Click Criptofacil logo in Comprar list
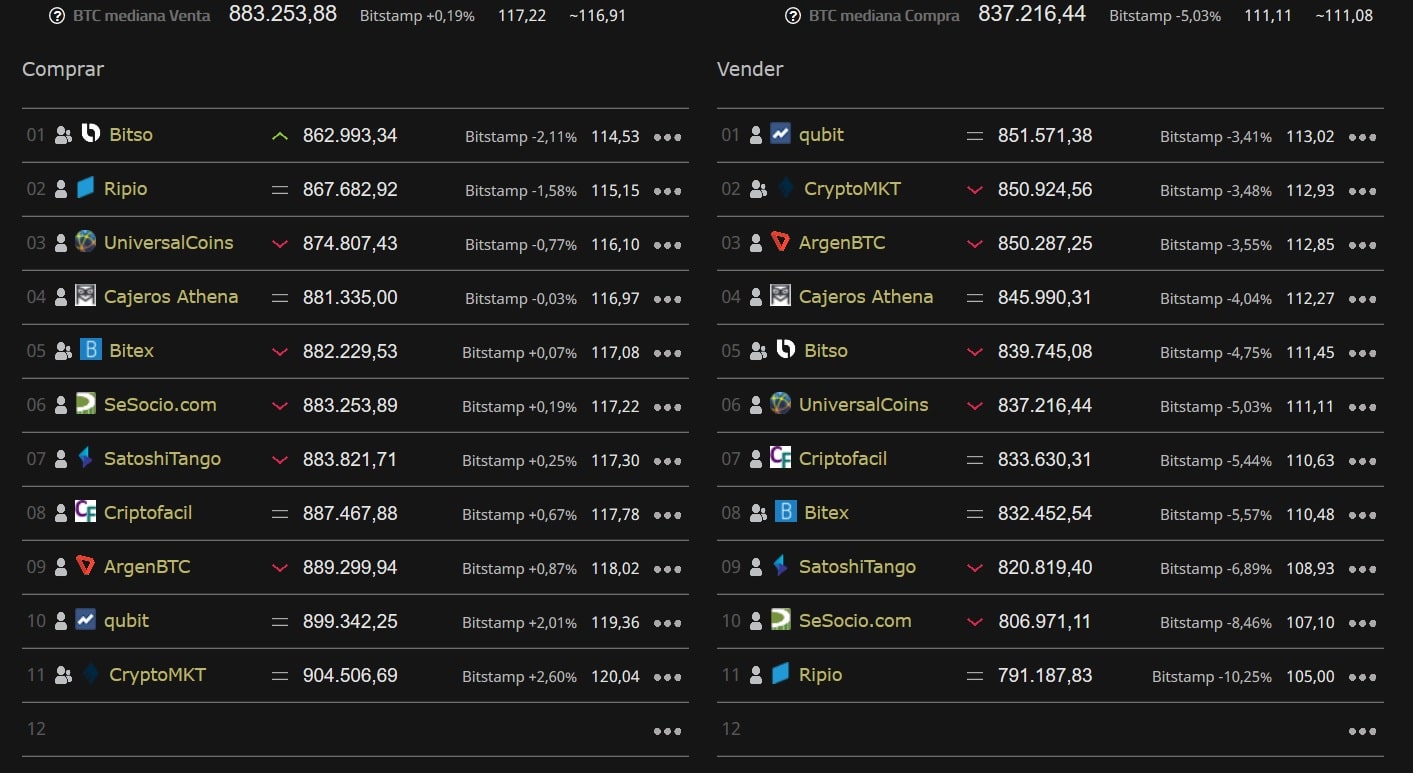 (x=85, y=511)
